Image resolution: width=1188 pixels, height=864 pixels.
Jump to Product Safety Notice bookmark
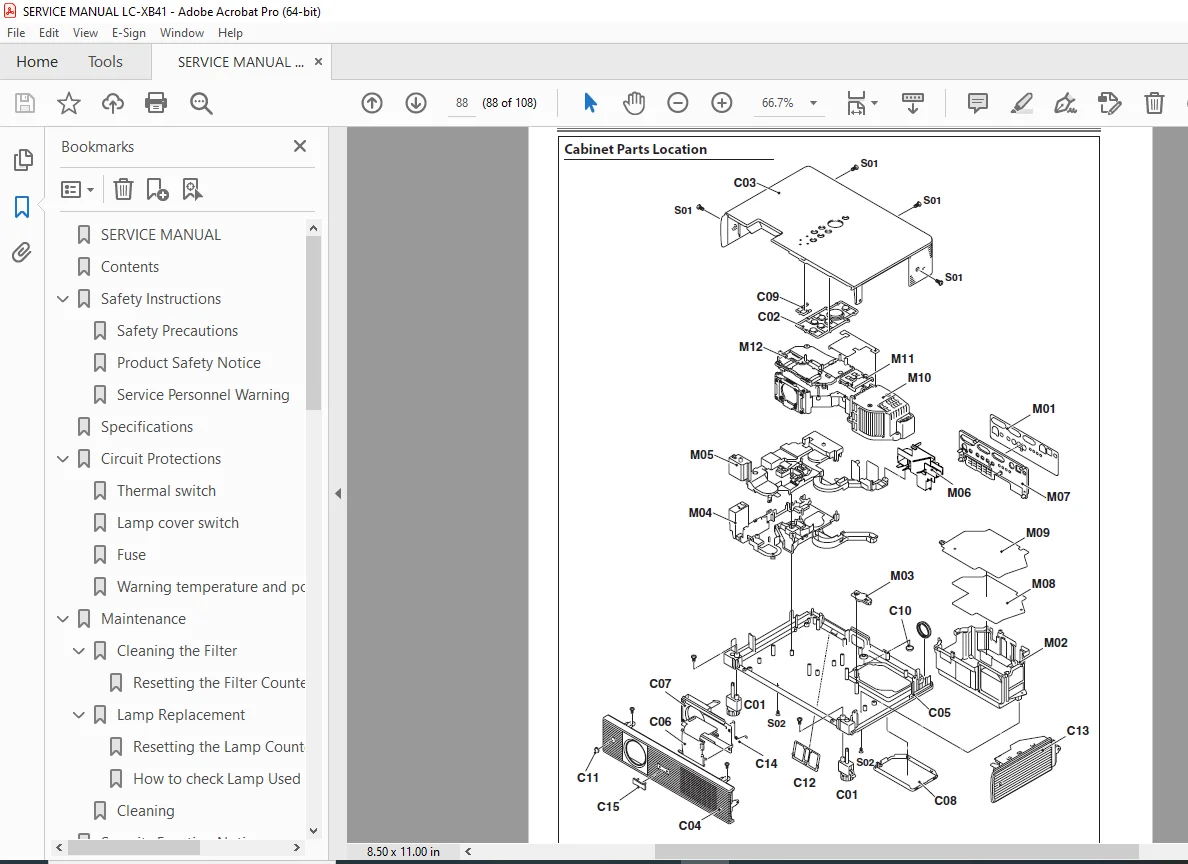click(189, 363)
